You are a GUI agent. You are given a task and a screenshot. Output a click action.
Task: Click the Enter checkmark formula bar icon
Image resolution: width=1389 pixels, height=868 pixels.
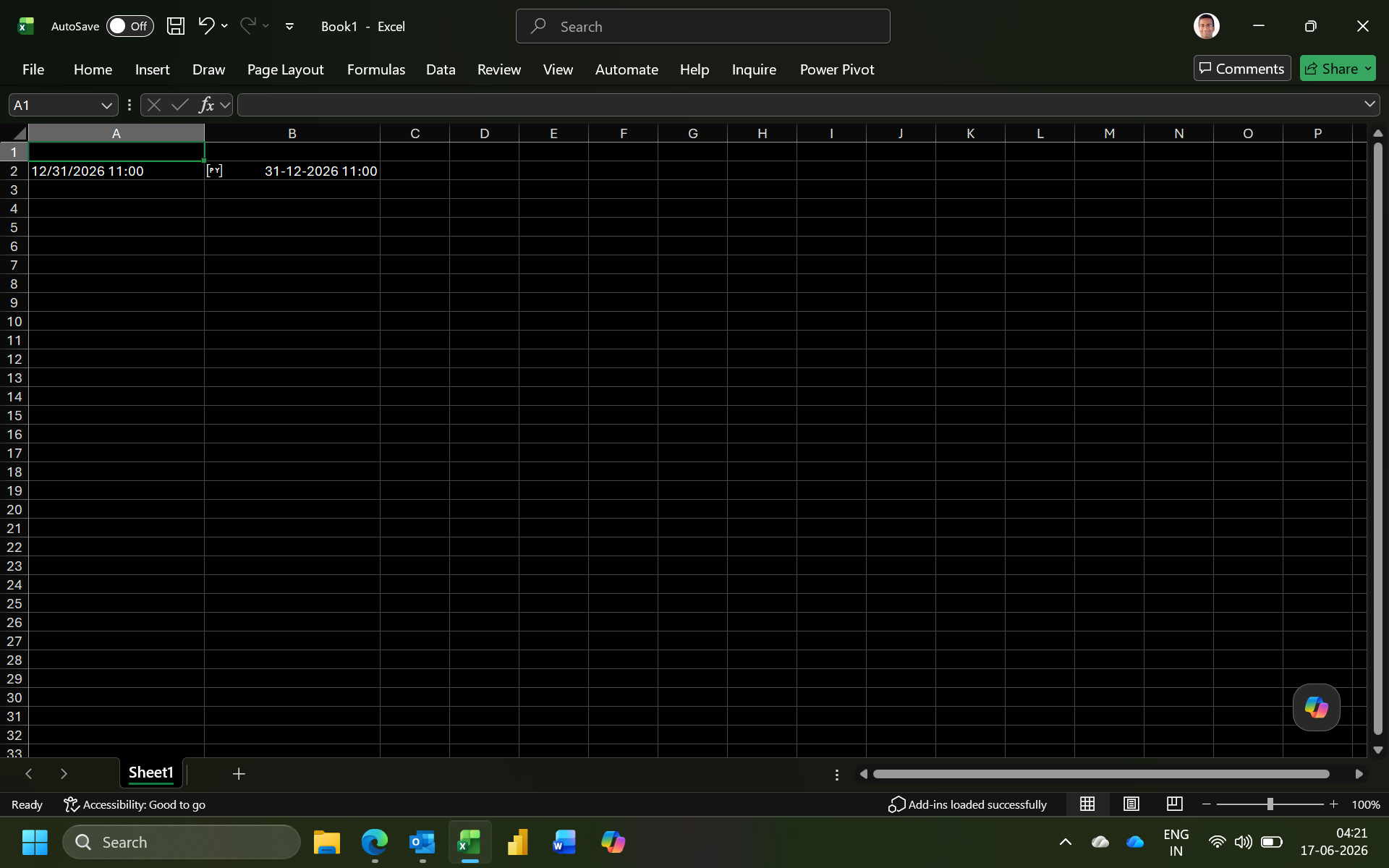pos(179,105)
